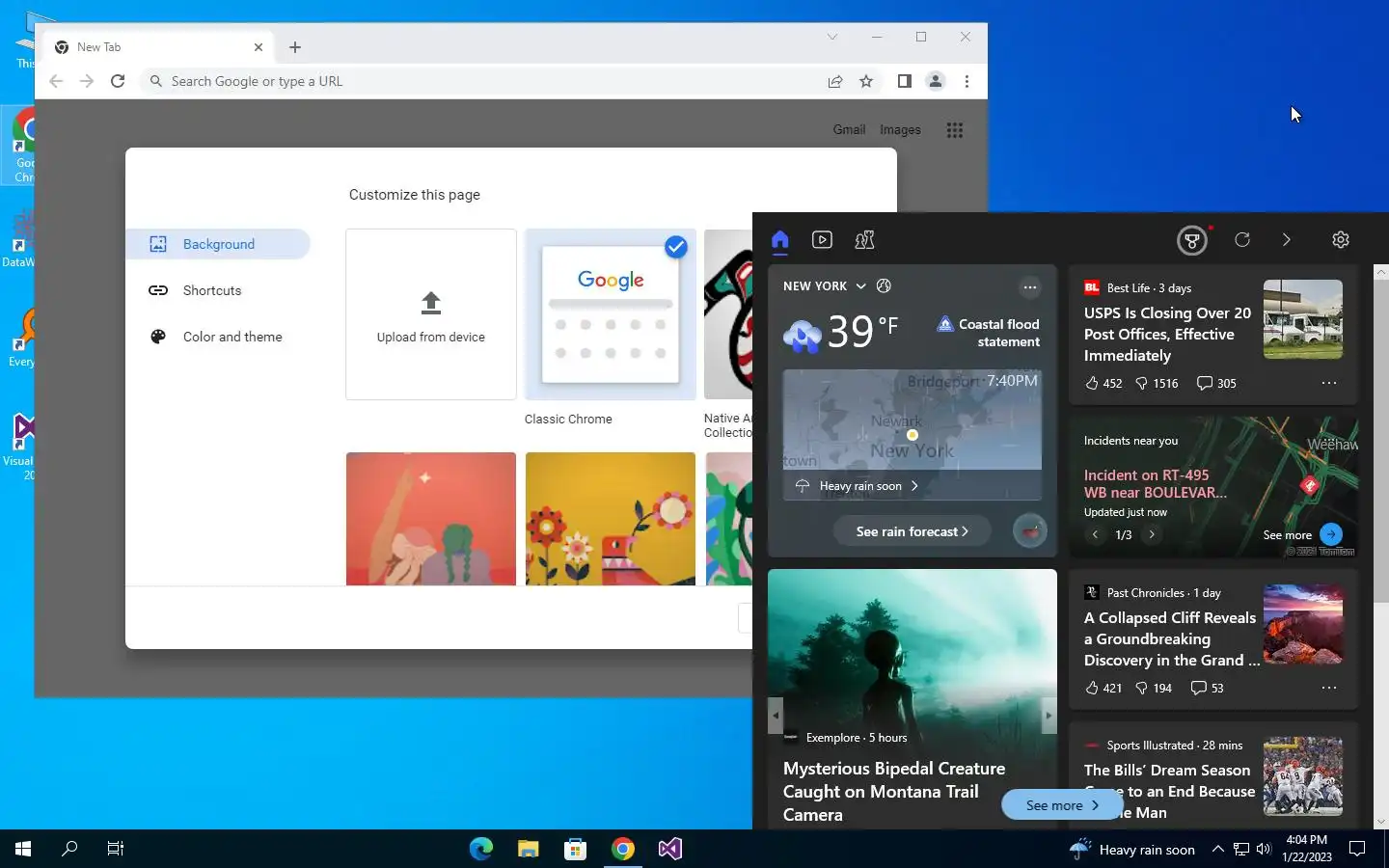Open the Windows Start menu
Viewport: 1389px width, 868px height.
[23, 849]
